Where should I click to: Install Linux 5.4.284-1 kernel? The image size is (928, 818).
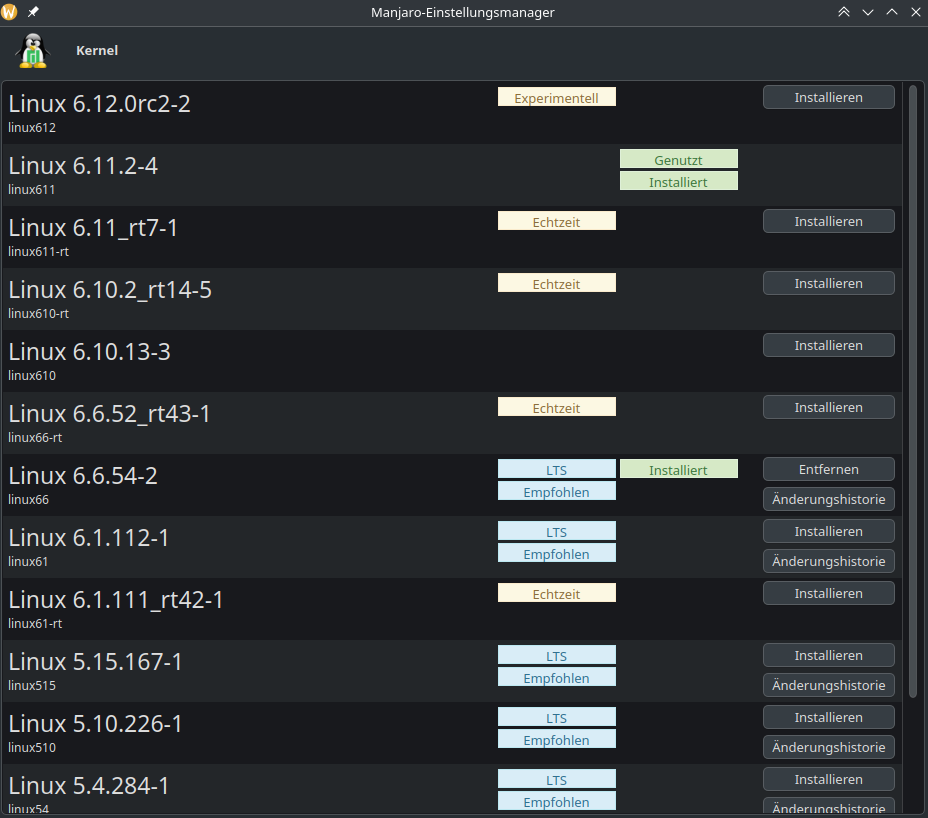coord(829,779)
